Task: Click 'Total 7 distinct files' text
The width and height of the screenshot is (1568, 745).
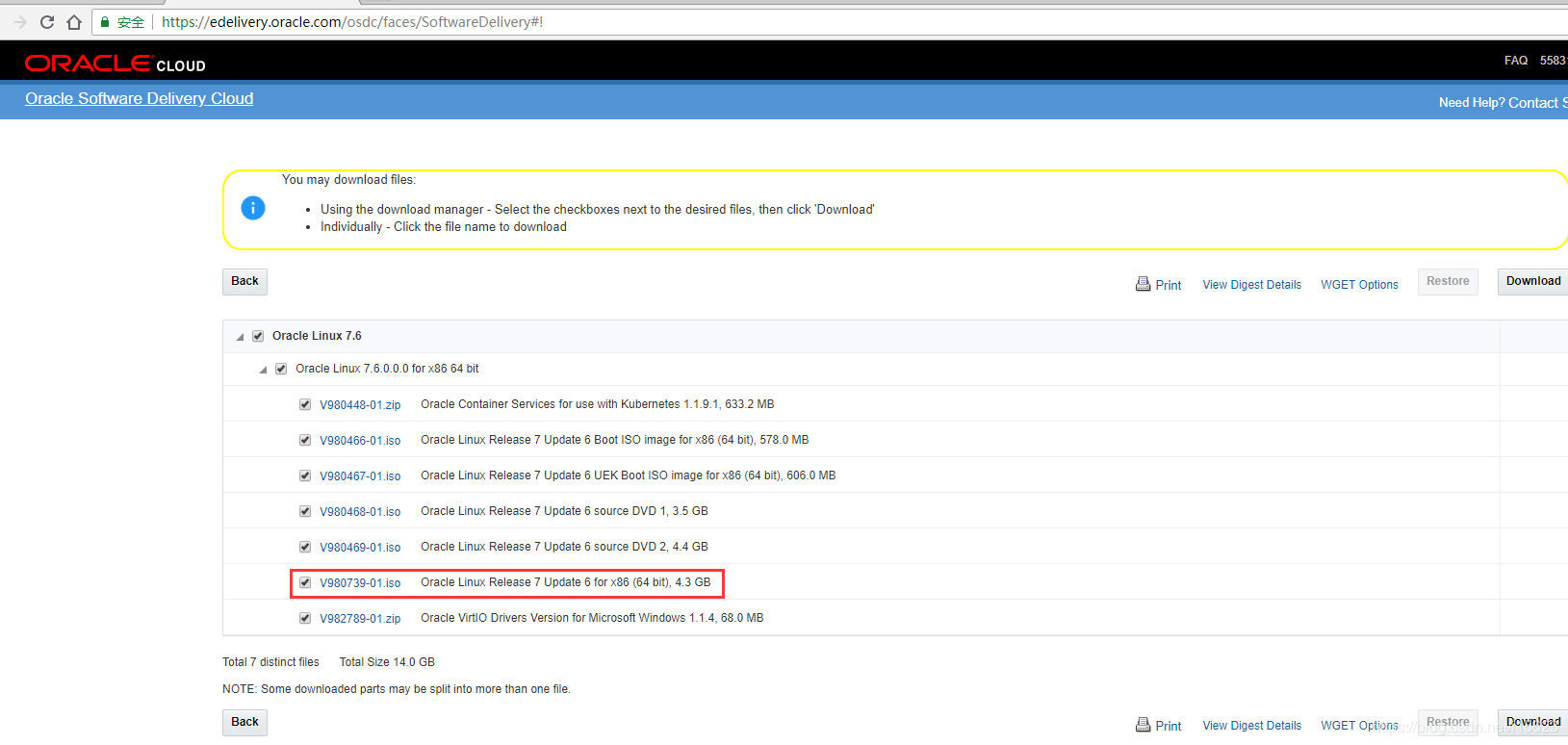Action: (x=270, y=662)
